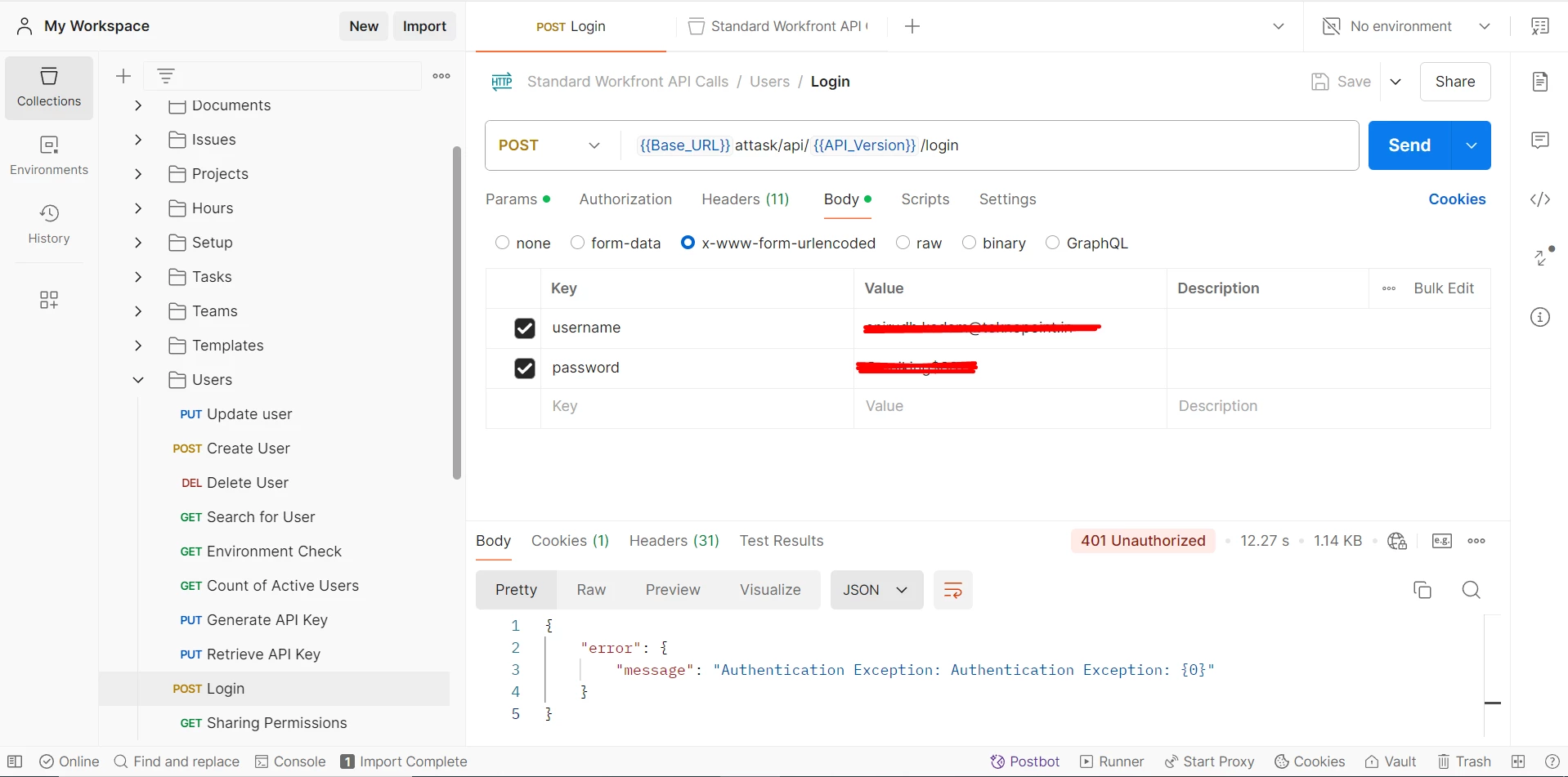This screenshot has height=777, width=1568.
Task: Toggle line wrap in response body
Action: 953,590
